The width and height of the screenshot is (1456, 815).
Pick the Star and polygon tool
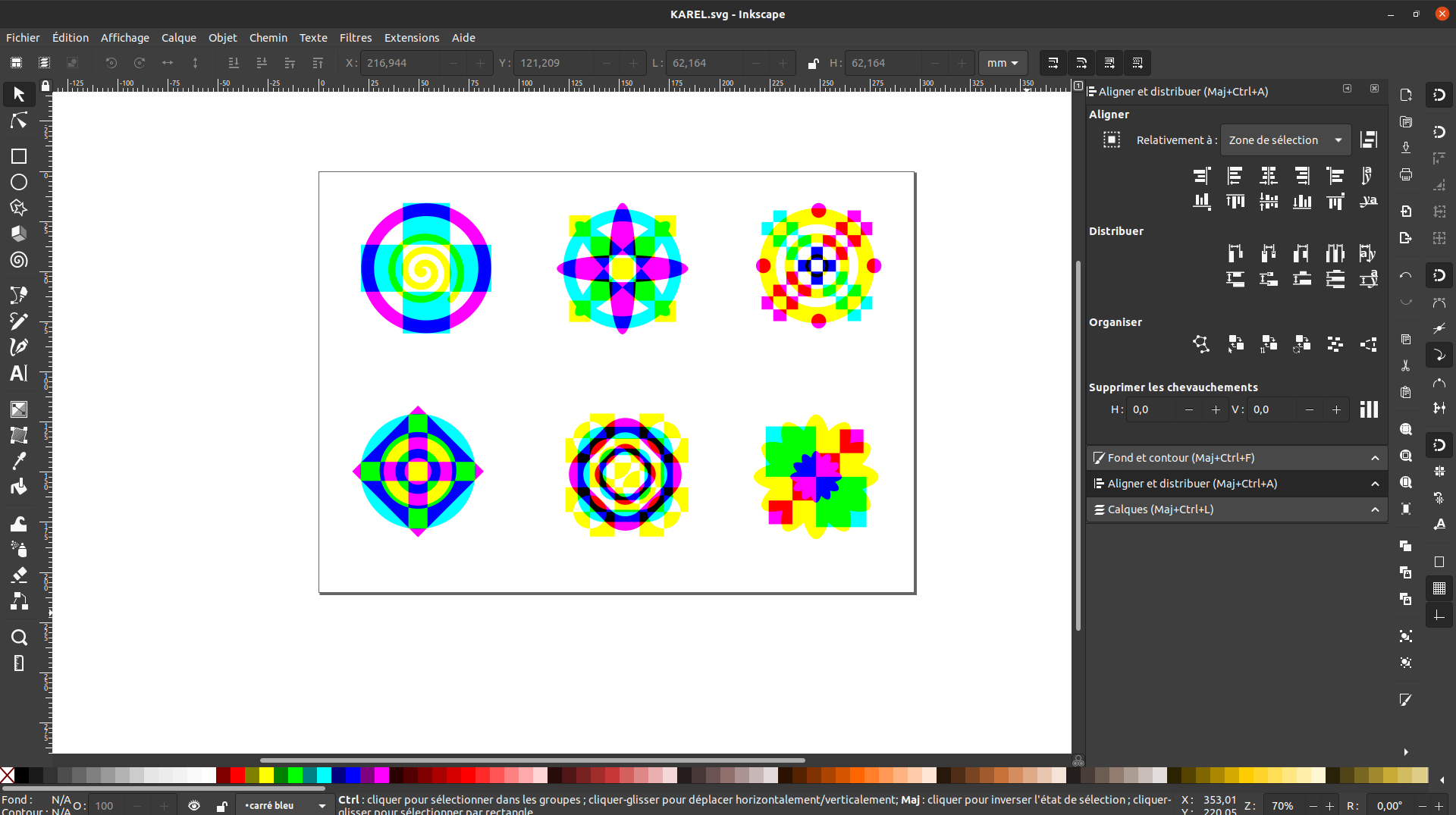coord(19,208)
